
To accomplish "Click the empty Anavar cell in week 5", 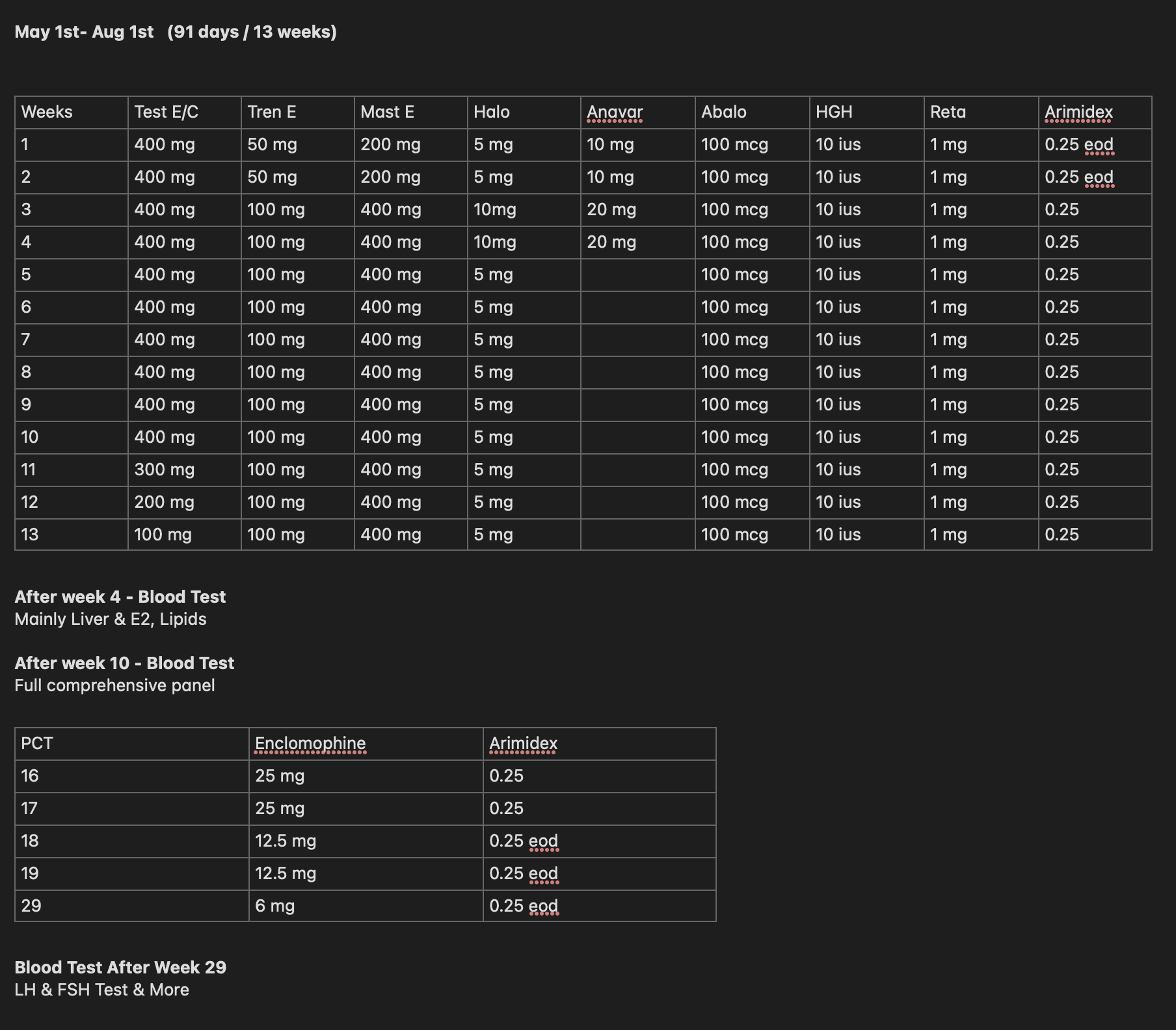I will (x=637, y=275).
